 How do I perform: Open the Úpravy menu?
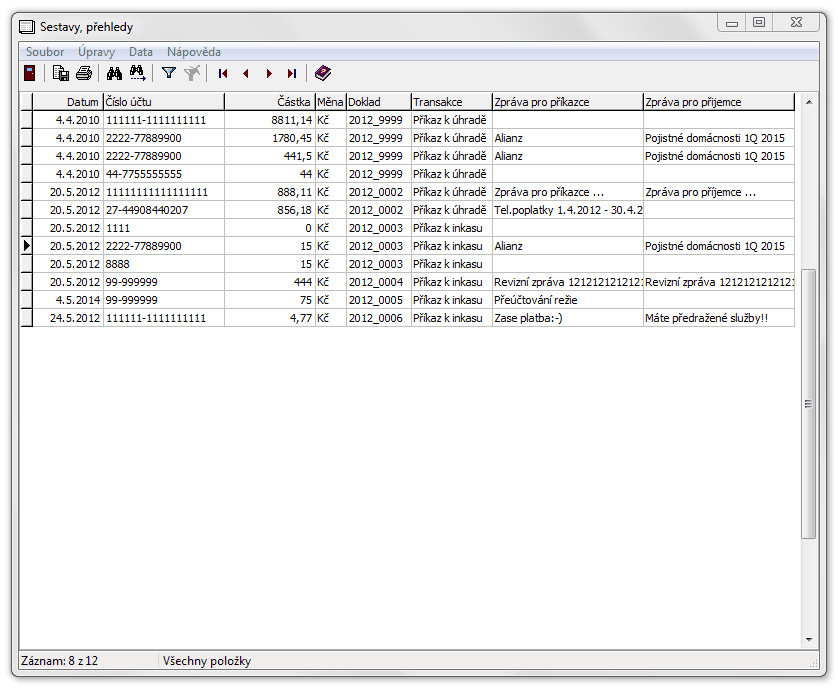click(x=96, y=52)
